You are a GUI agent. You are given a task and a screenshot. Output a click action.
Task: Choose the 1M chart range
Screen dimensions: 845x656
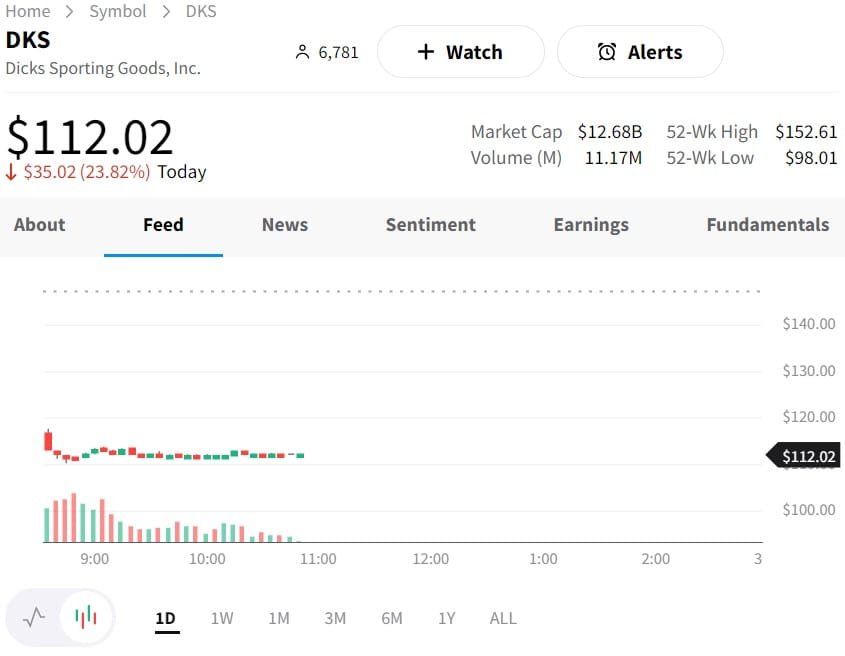279,618
